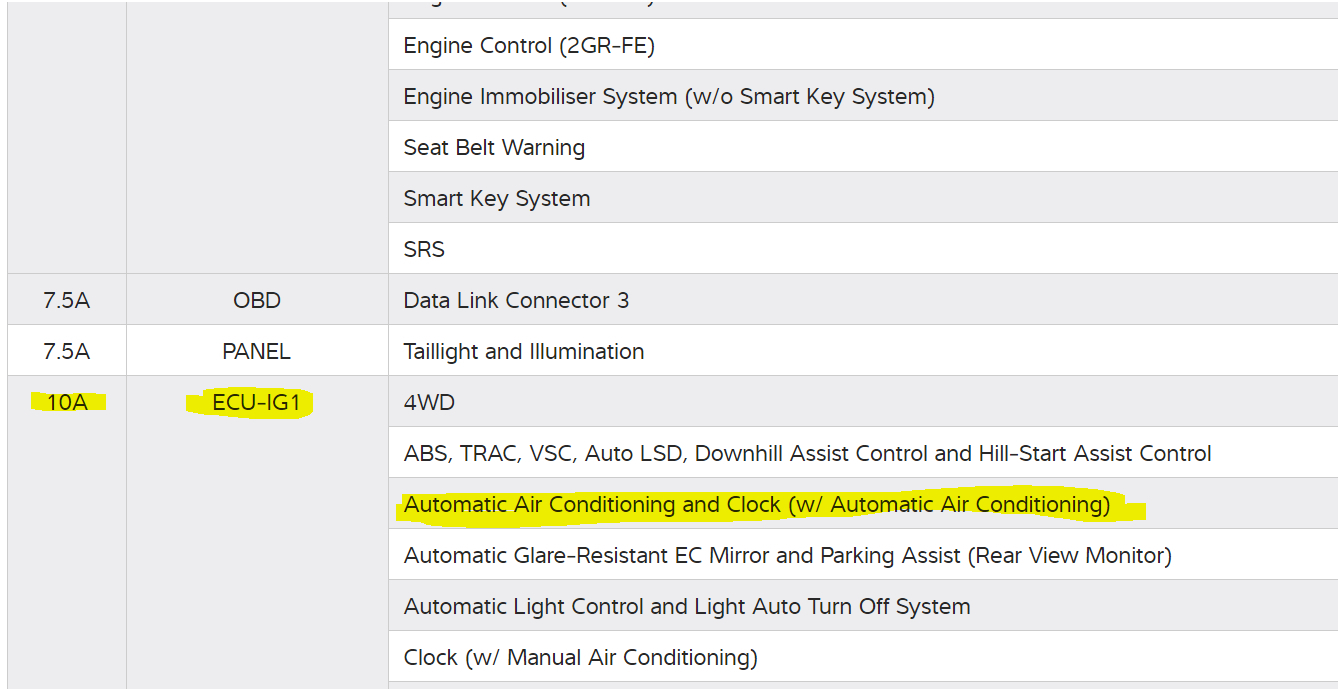Click the Data Link Connector 3 entry
The height and width of the screenshot is (689, 1338).
point(516,301)
